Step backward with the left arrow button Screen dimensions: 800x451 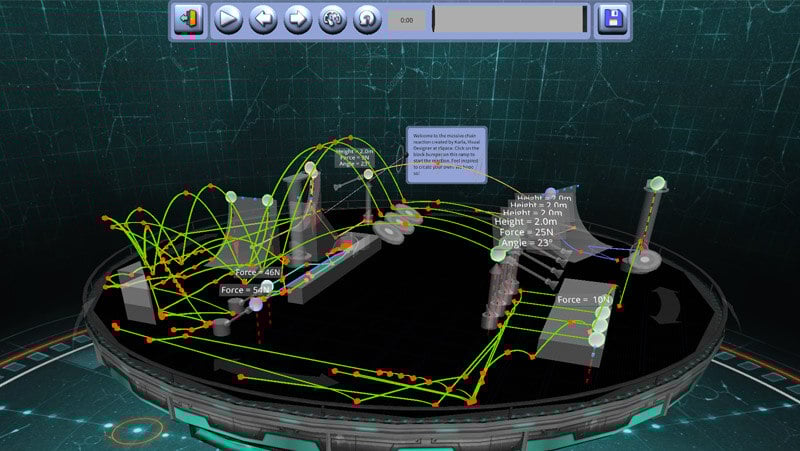[x=263, y=19]
